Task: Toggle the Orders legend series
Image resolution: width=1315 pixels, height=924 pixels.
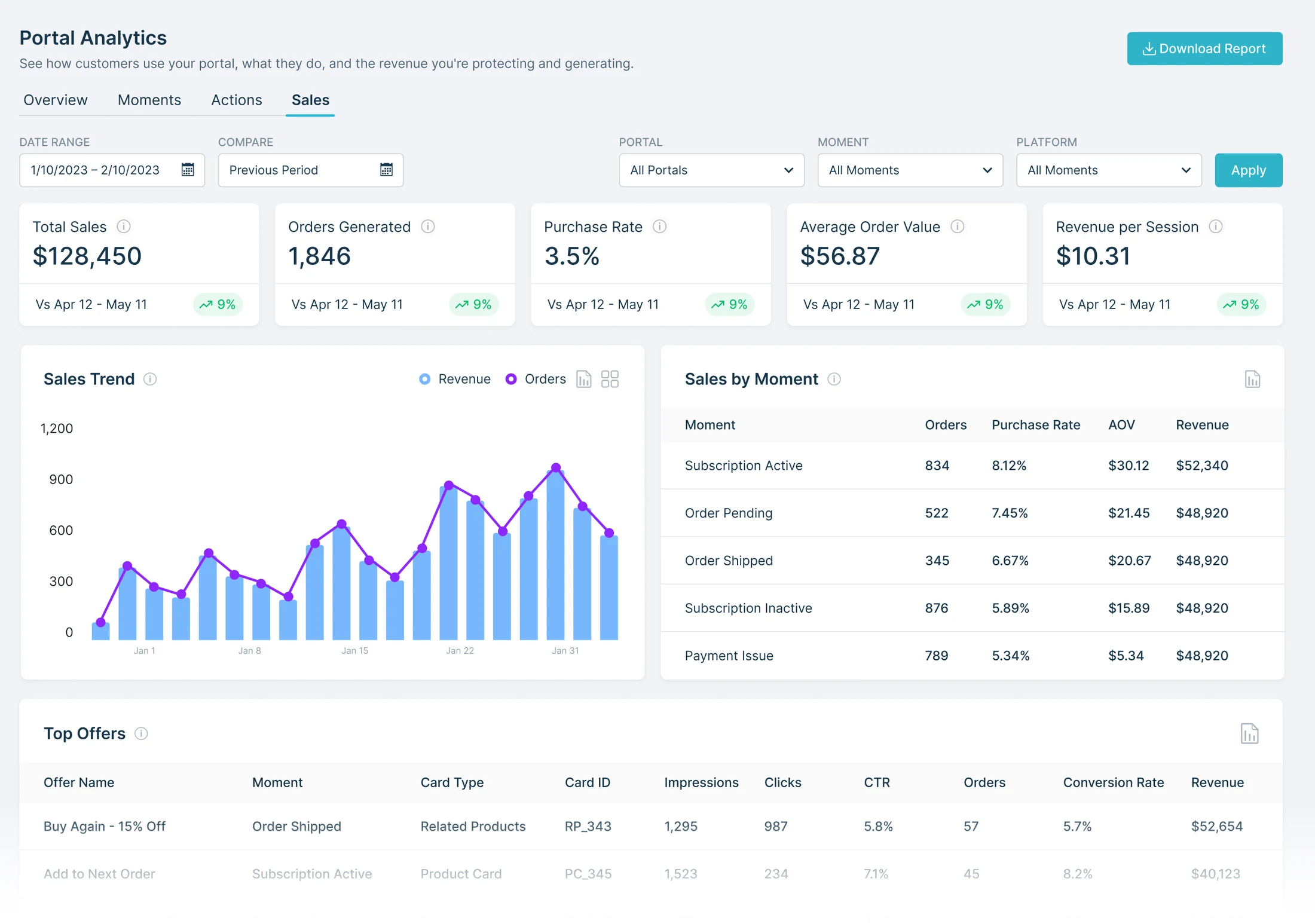Action: 536,379
